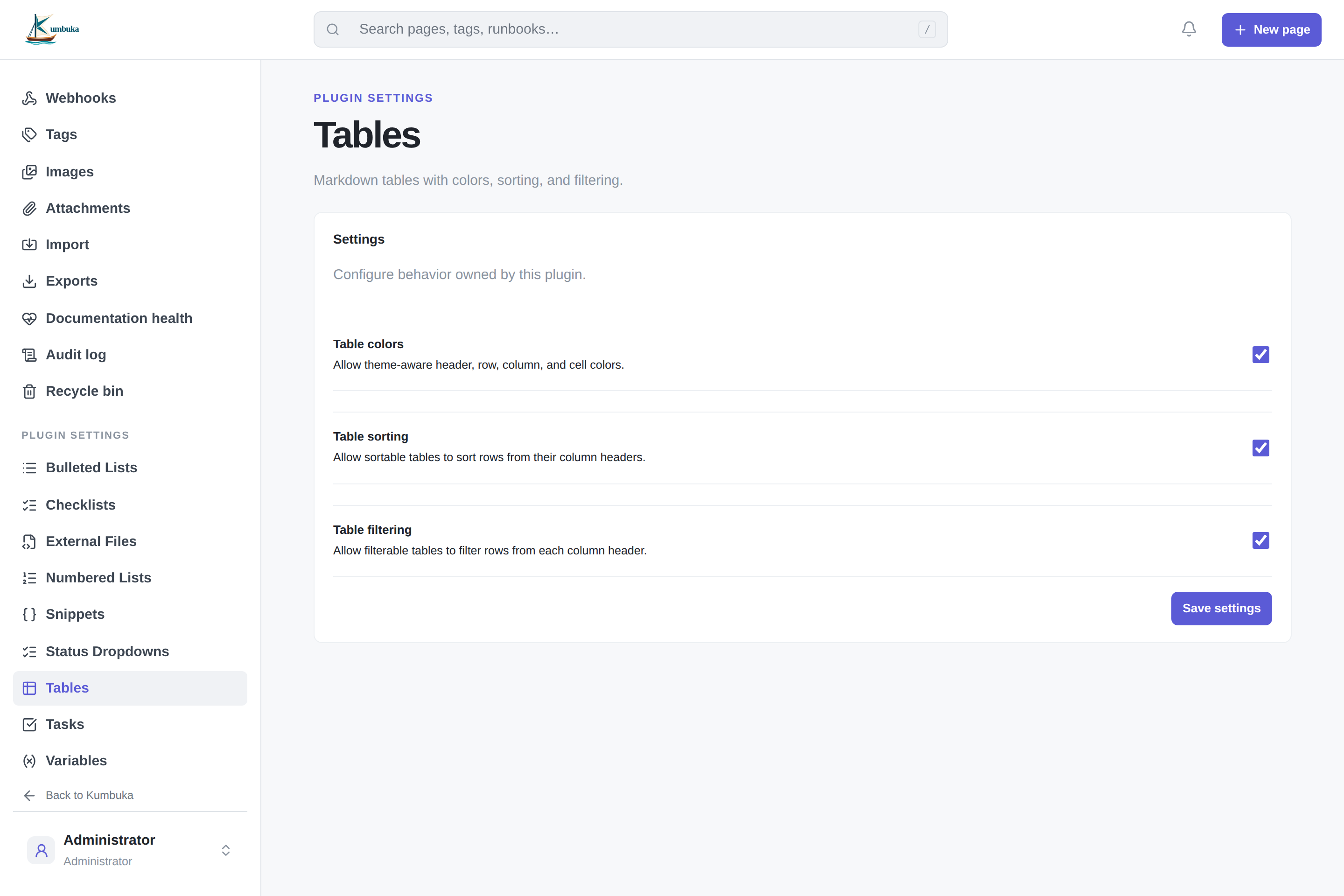Click the Table sorting label text

371,437
